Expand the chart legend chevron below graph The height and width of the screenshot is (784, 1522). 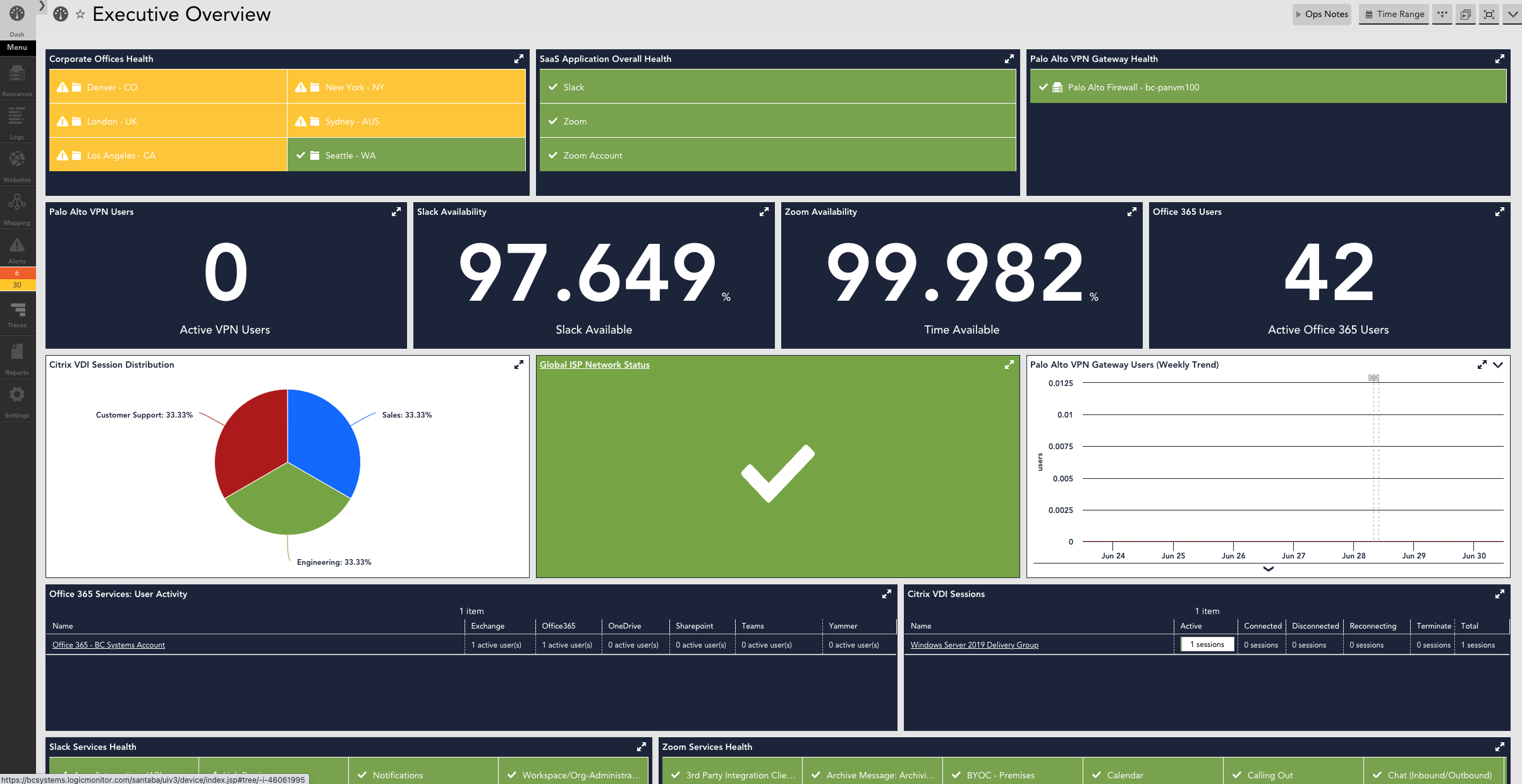[x=1268, y=569]
